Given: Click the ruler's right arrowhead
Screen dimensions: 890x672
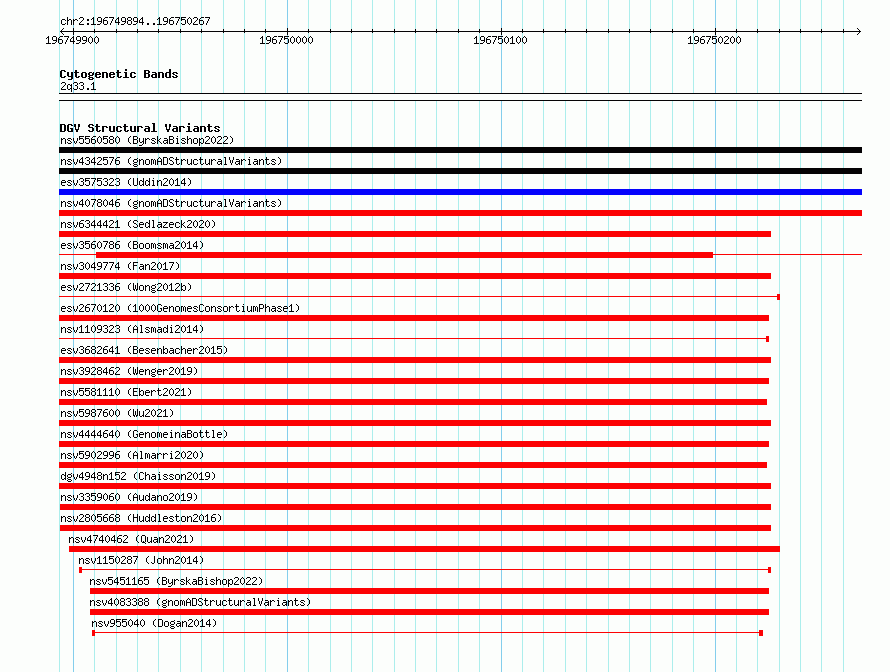Looking at the screenshot, I should pyautogui.click(x=859, y=31).
